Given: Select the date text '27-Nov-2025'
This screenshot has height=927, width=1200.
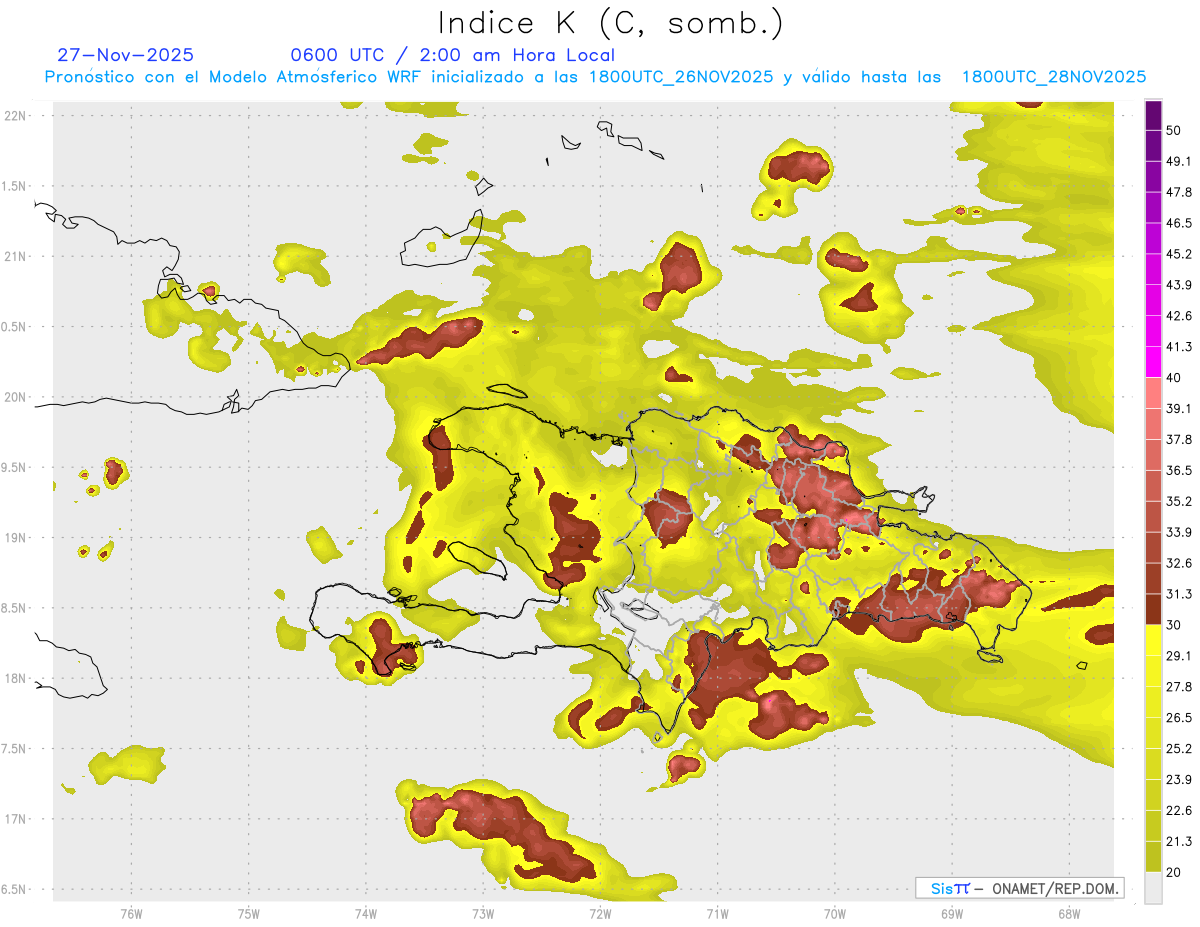Looking at the screenshot, I should [x=126, y=55].
